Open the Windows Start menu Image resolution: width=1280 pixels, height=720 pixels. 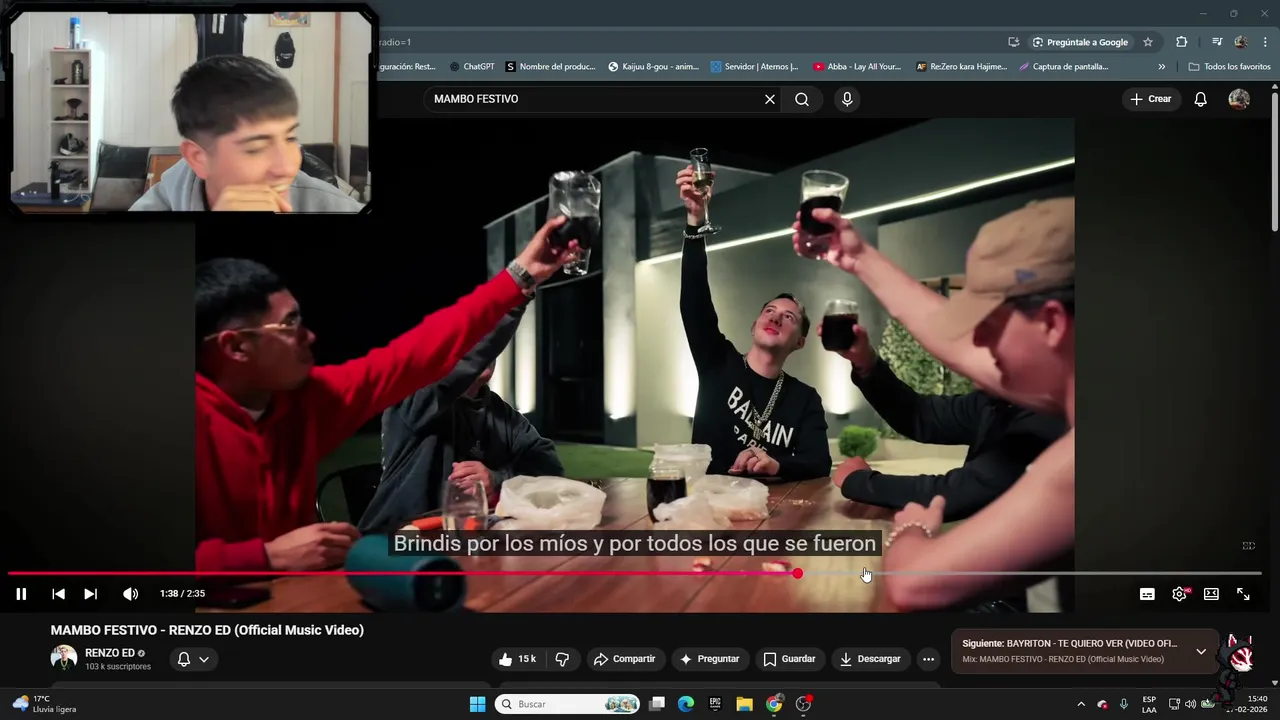pos(478,704)
